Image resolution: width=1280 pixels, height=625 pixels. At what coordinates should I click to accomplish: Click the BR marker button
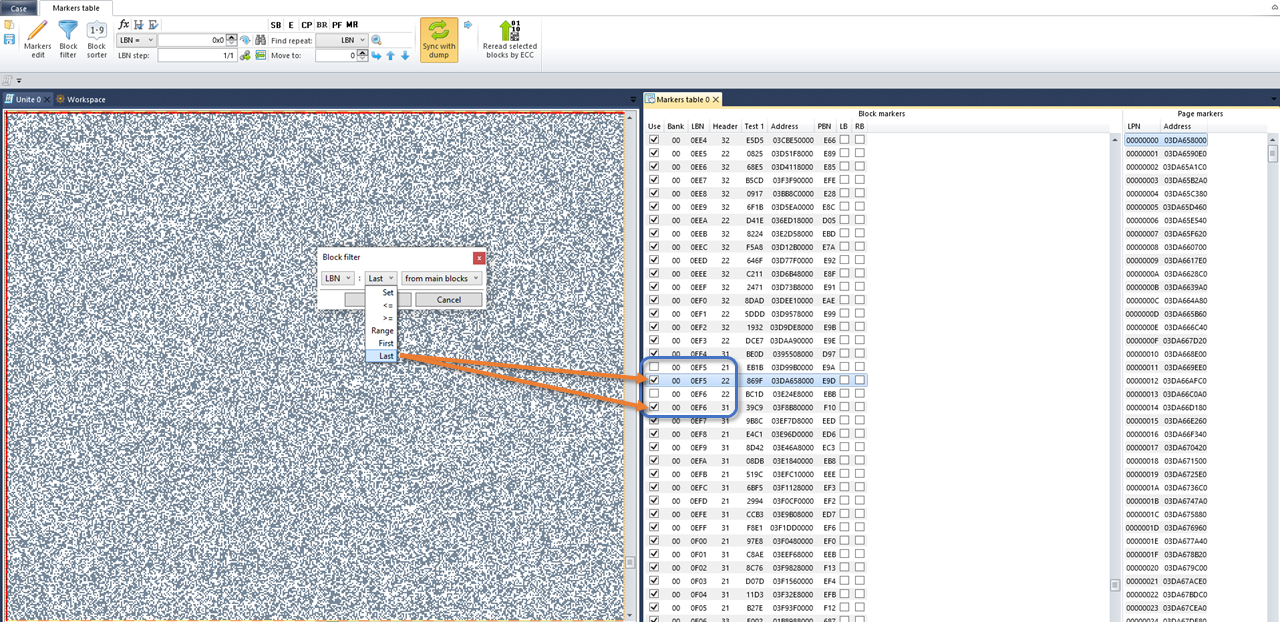coord(322,25)
